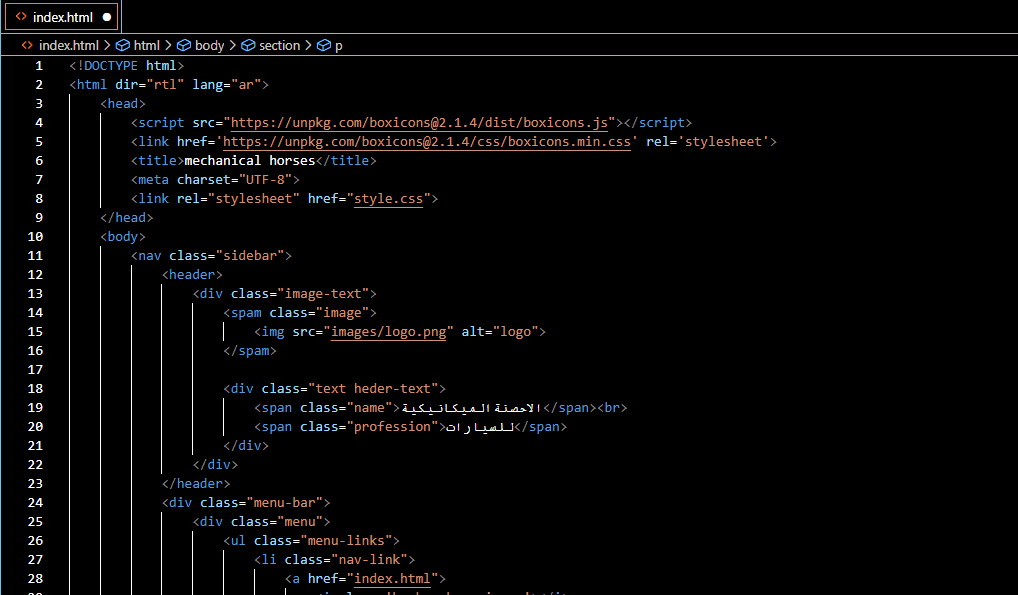Click the class="name" attribute
This screenshot has height=595, width=1018.
click(346, 408)
